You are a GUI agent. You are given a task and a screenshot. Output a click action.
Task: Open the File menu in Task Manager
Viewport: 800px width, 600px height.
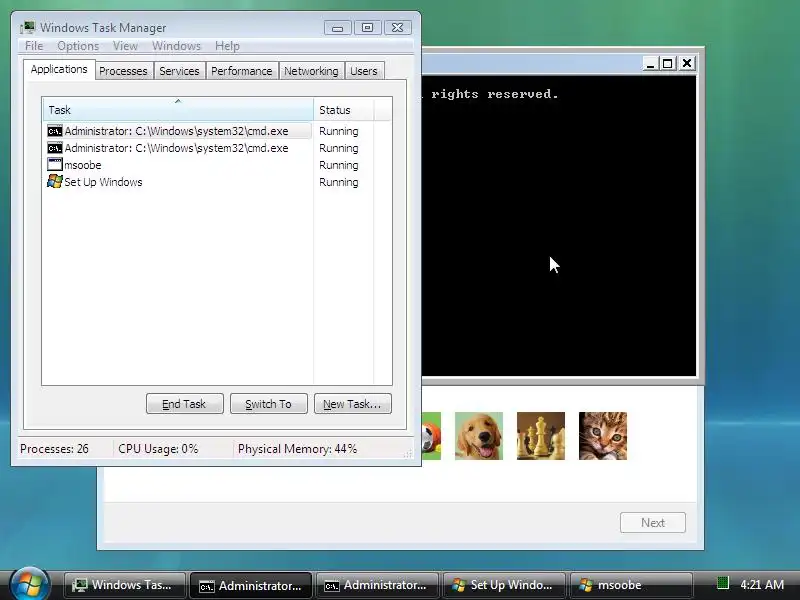click(34, 46)
